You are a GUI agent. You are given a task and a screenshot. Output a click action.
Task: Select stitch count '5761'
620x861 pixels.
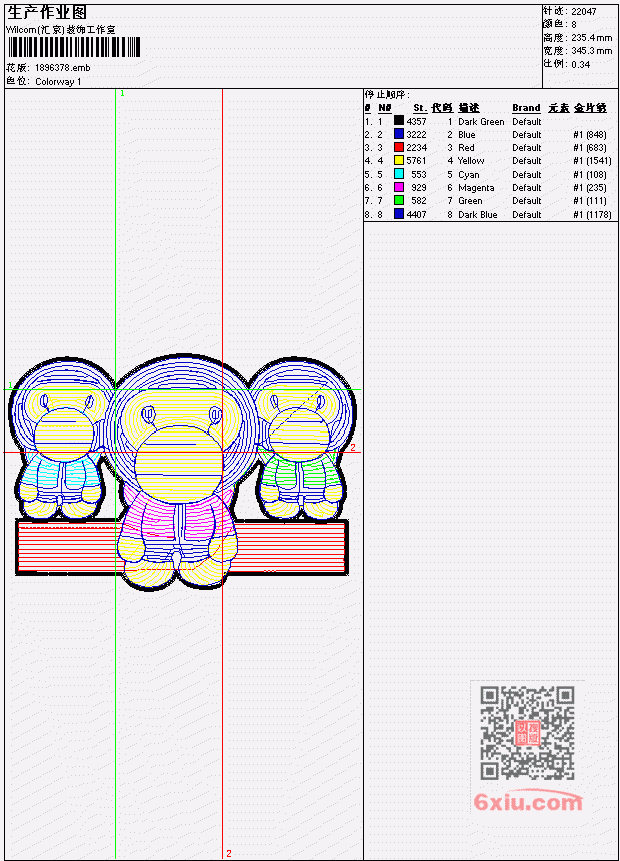416,160
